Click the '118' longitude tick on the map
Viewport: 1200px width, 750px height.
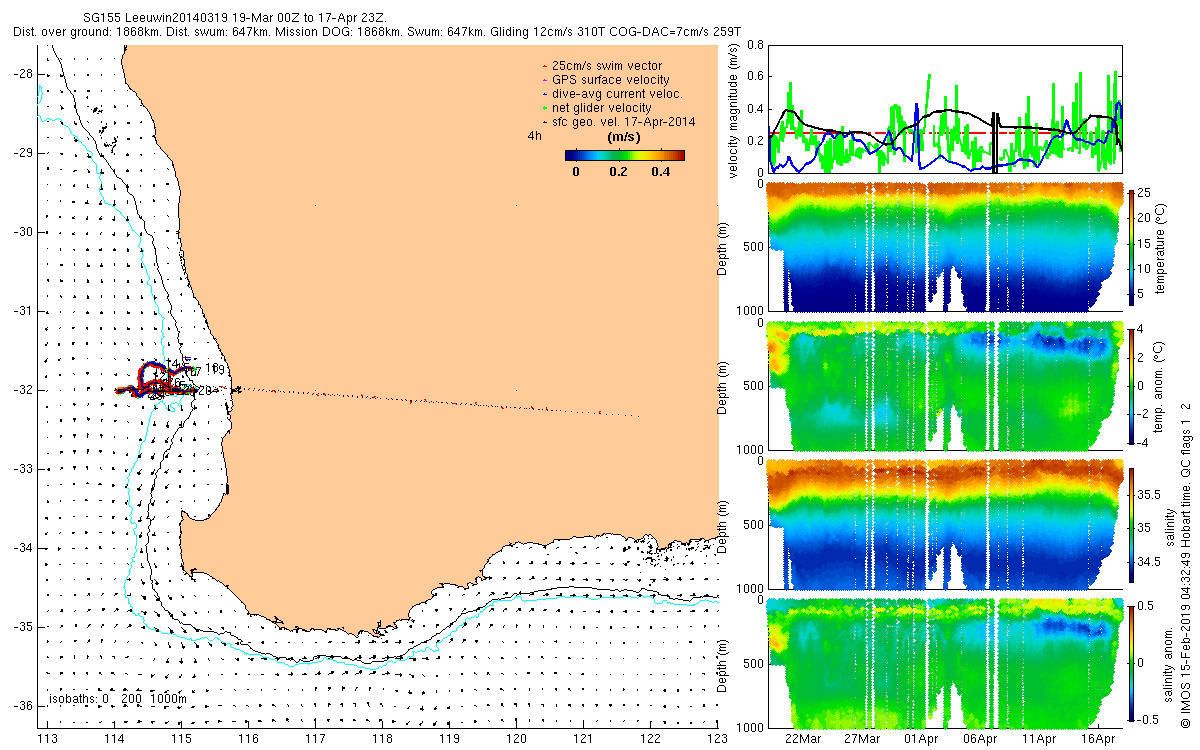(x=382, y=740)
